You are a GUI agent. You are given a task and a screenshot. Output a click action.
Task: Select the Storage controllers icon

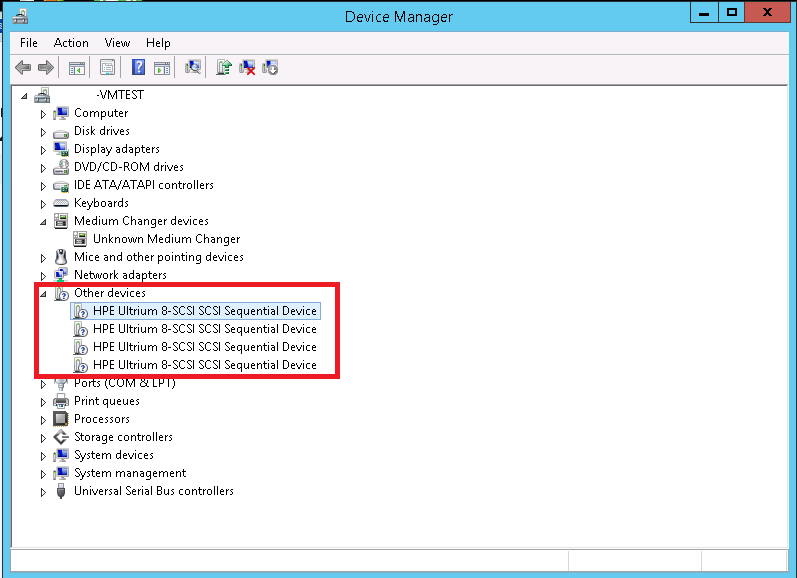pyautogui.click(x=61, y=437)
